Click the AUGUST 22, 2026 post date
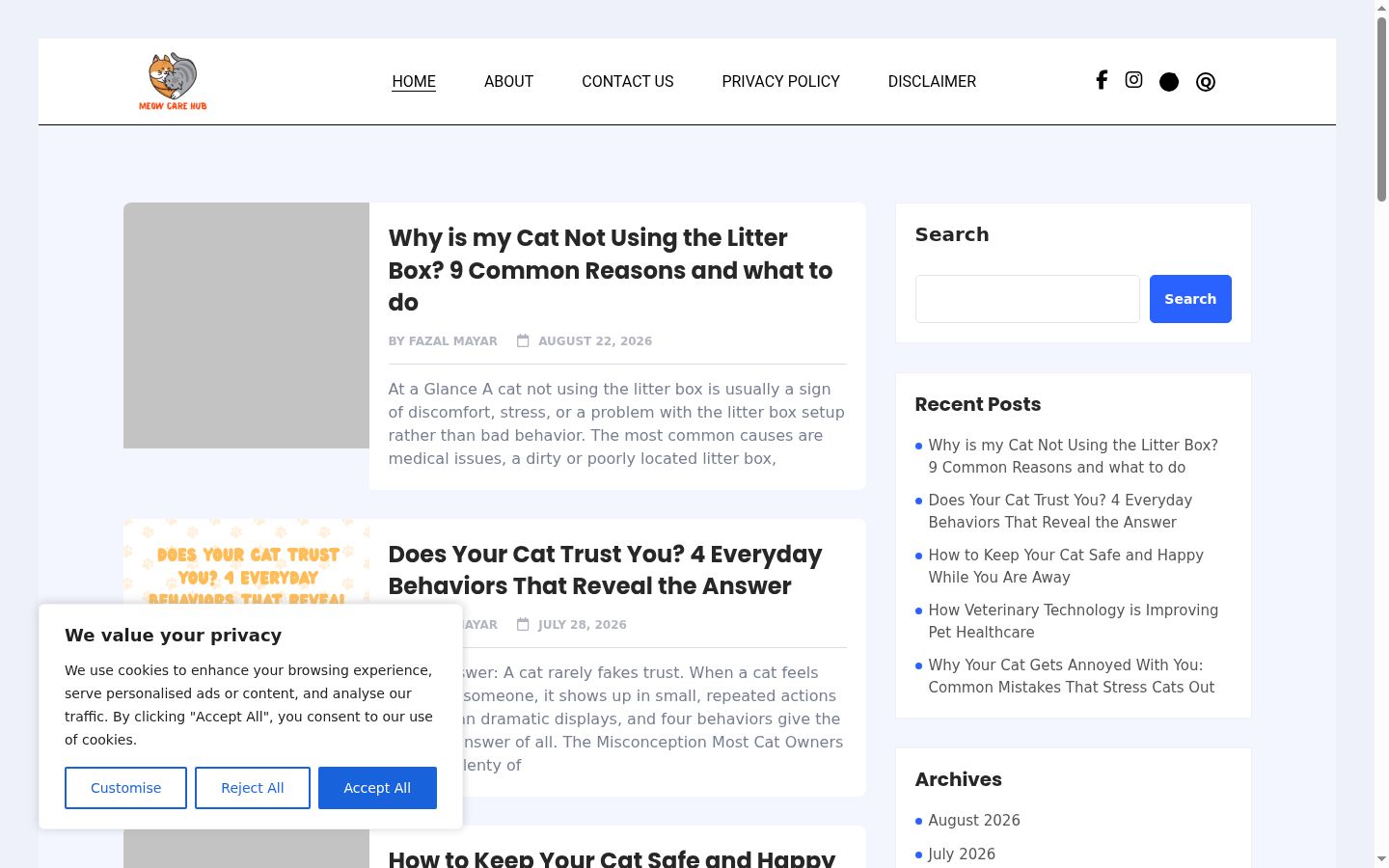This screenshot has width=1389, height=868. pos(595,340)
